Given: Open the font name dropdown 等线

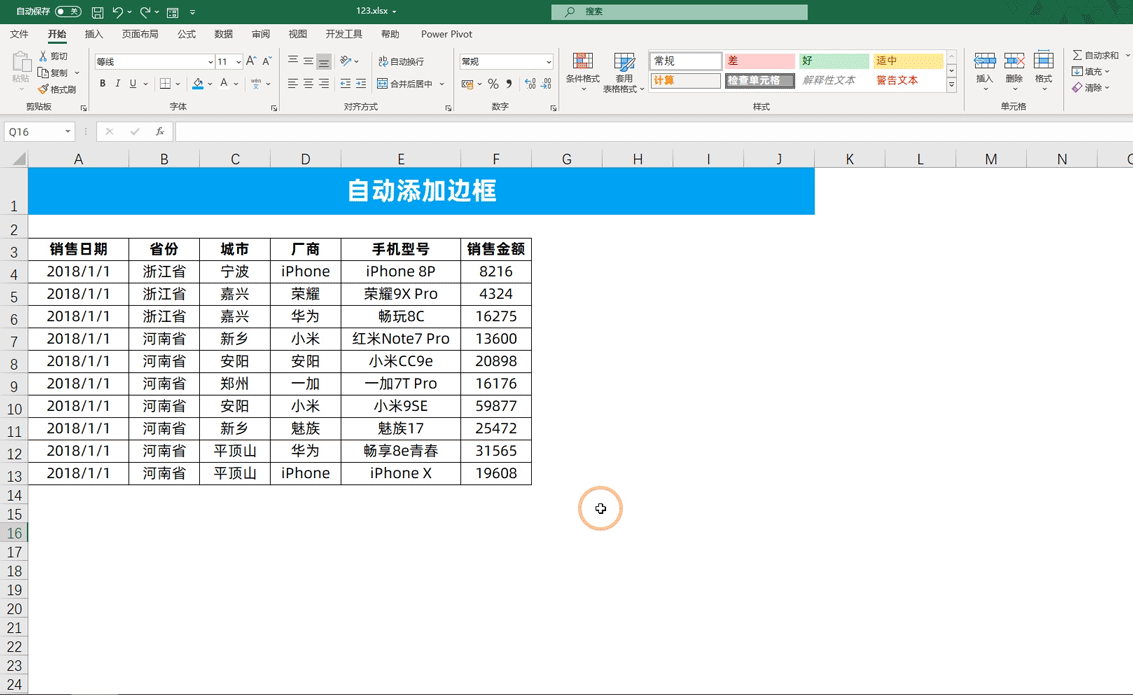Looking at the screenshot, I should [210, 62].
